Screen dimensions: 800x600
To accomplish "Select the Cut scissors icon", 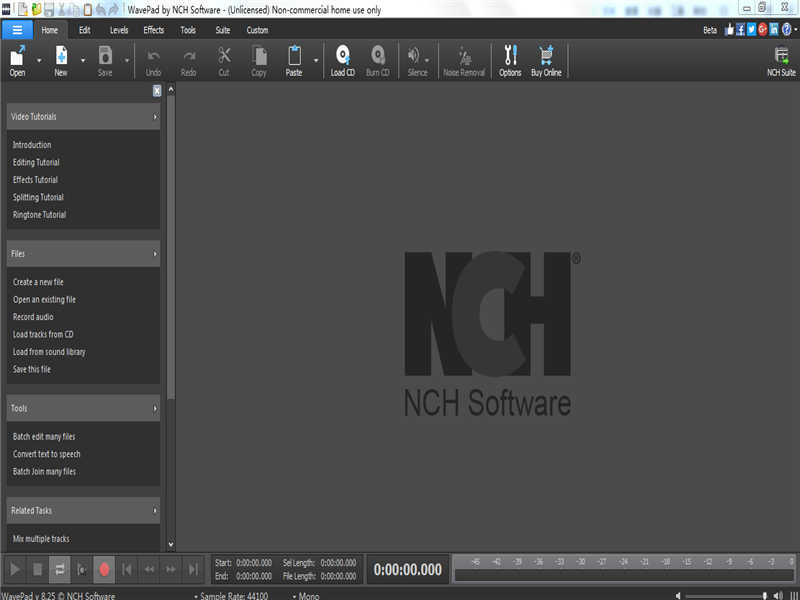I will (x=224, y=61).
